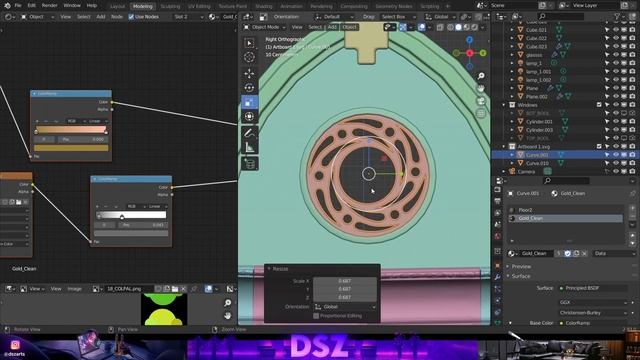
Task: Select the Move tool in viewport toolbar
Action: (x=249, y=73)
